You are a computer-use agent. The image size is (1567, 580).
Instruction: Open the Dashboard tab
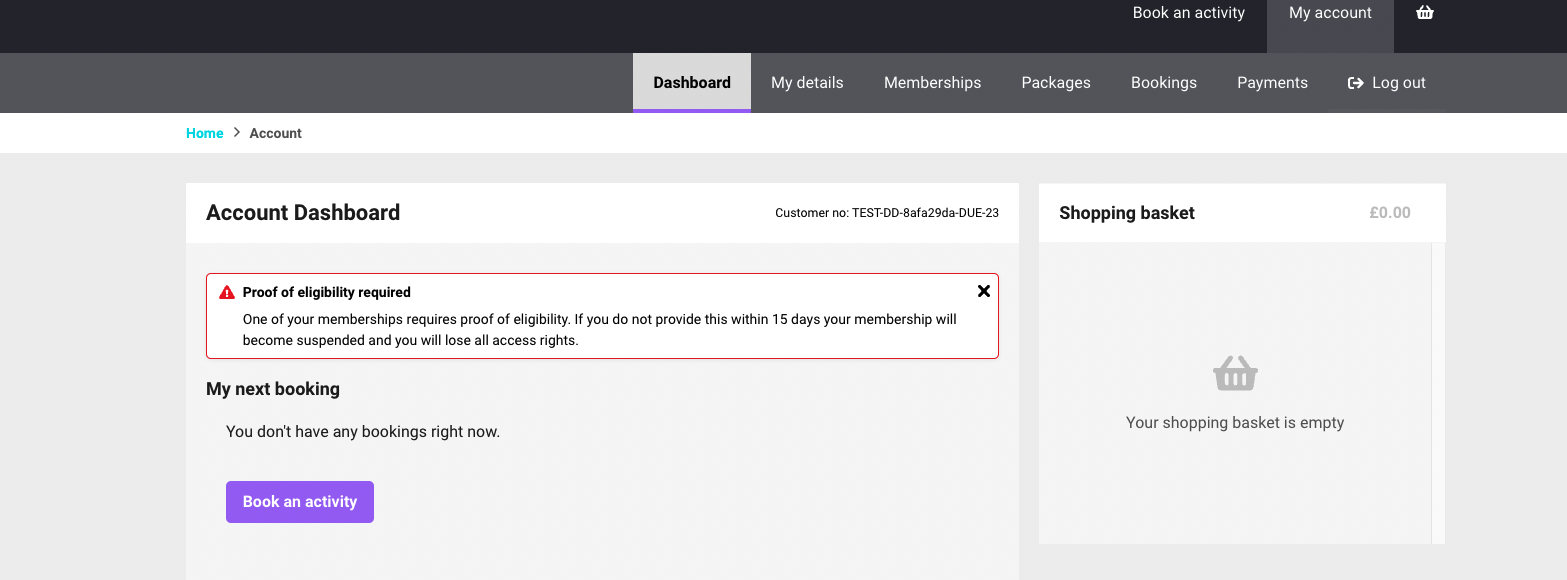[692, 83]
